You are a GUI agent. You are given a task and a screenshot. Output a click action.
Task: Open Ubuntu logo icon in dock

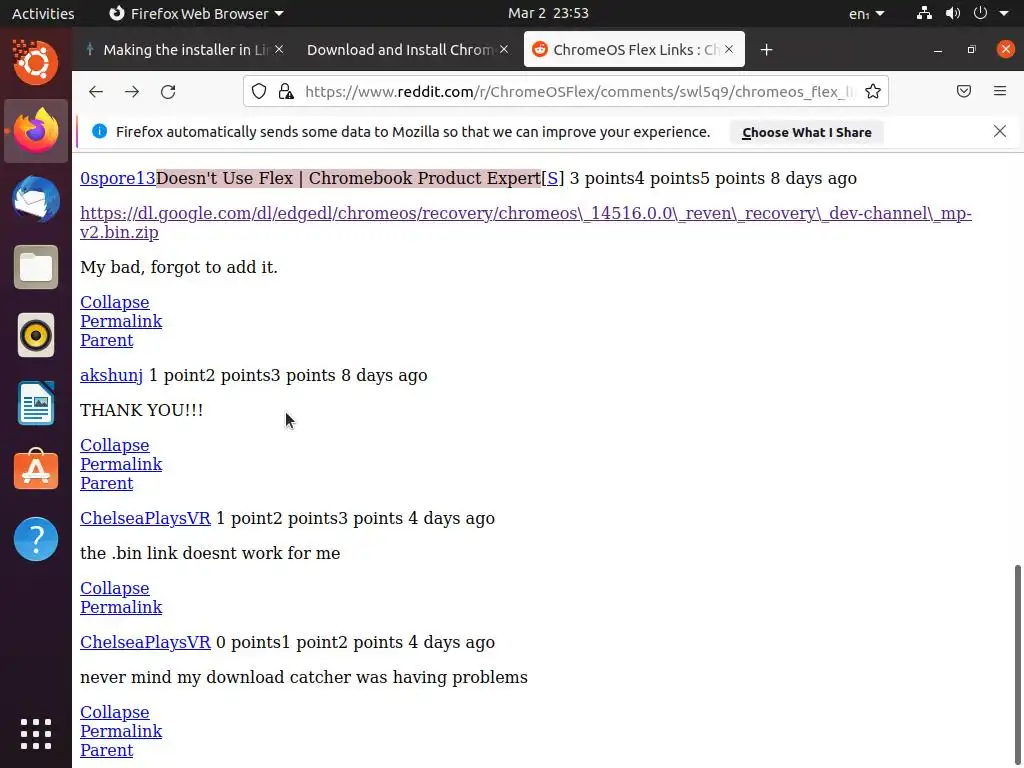[x=35, y=63]
